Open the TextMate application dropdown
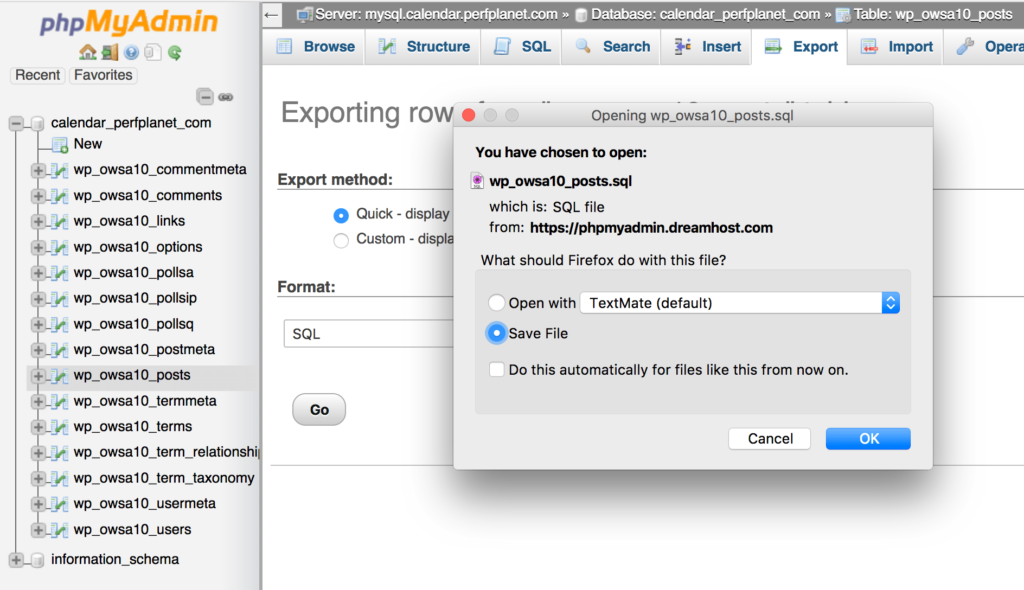The image size is (1024, 590). [x=740, y=303]
